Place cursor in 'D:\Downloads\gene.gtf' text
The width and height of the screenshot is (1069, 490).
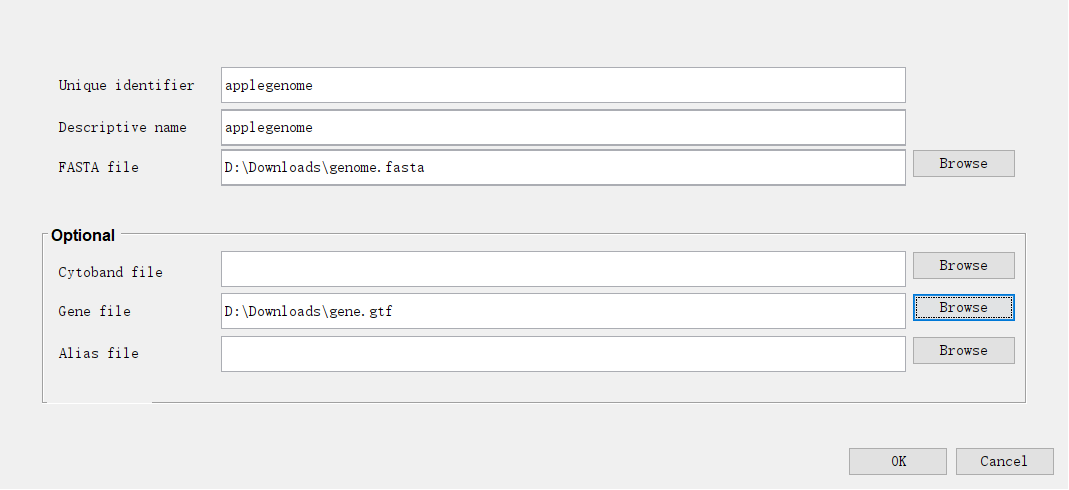pos(309,311)
